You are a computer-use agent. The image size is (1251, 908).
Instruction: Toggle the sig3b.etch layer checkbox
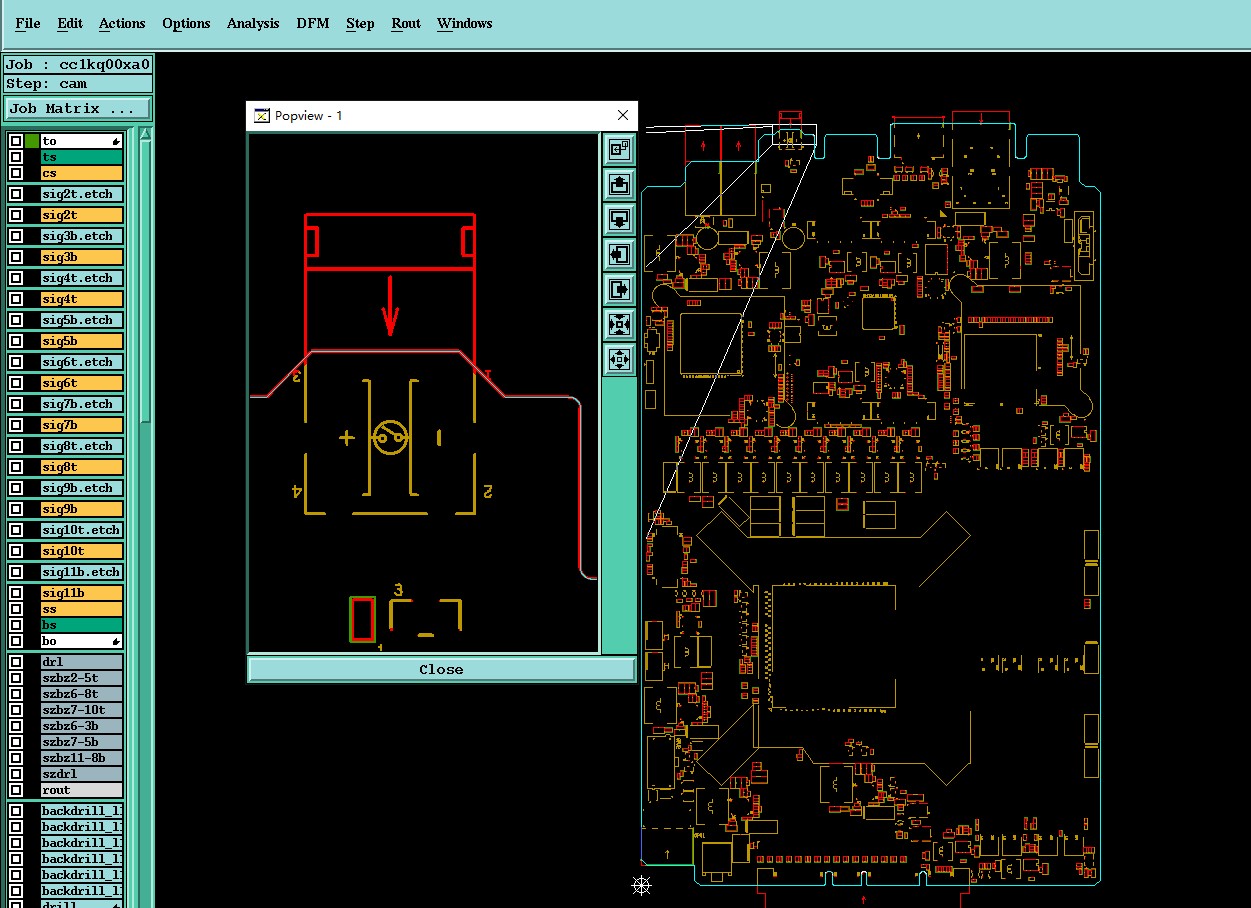pos(15,236)
